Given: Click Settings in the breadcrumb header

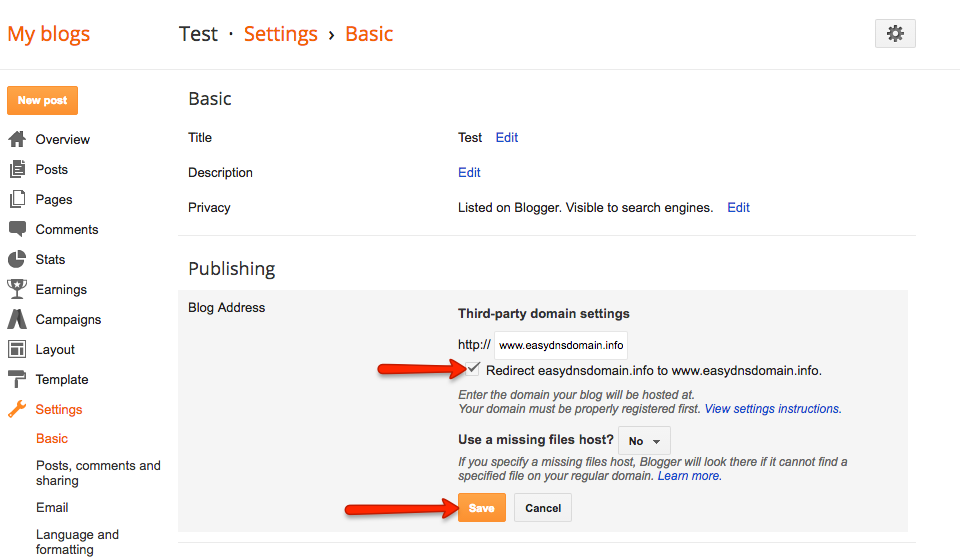Looking at the screenshot, I should pyautogui.click(x=280, y=34).
